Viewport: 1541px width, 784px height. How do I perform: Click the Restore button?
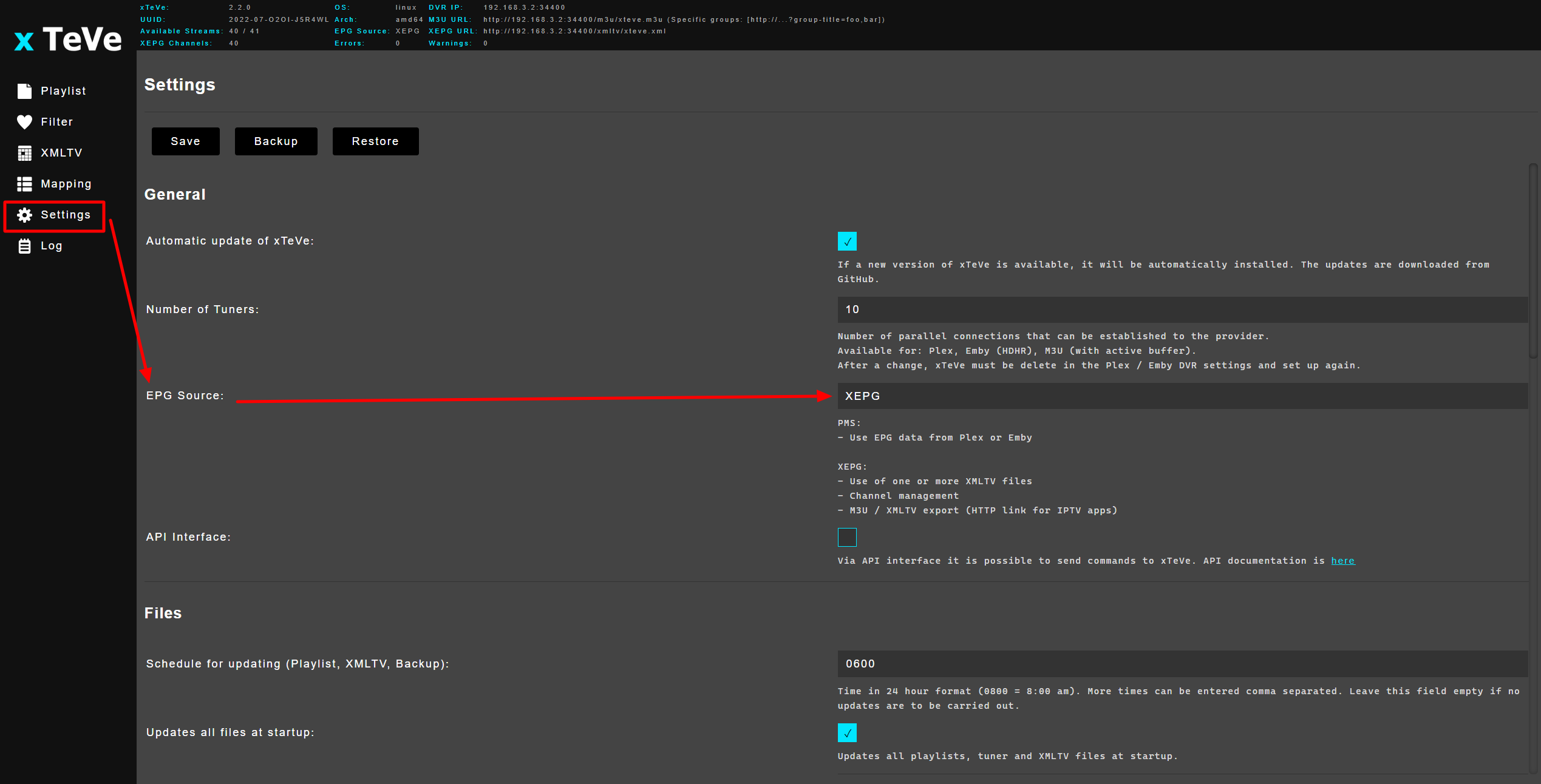pyautogui.click(x=375, y=141)
